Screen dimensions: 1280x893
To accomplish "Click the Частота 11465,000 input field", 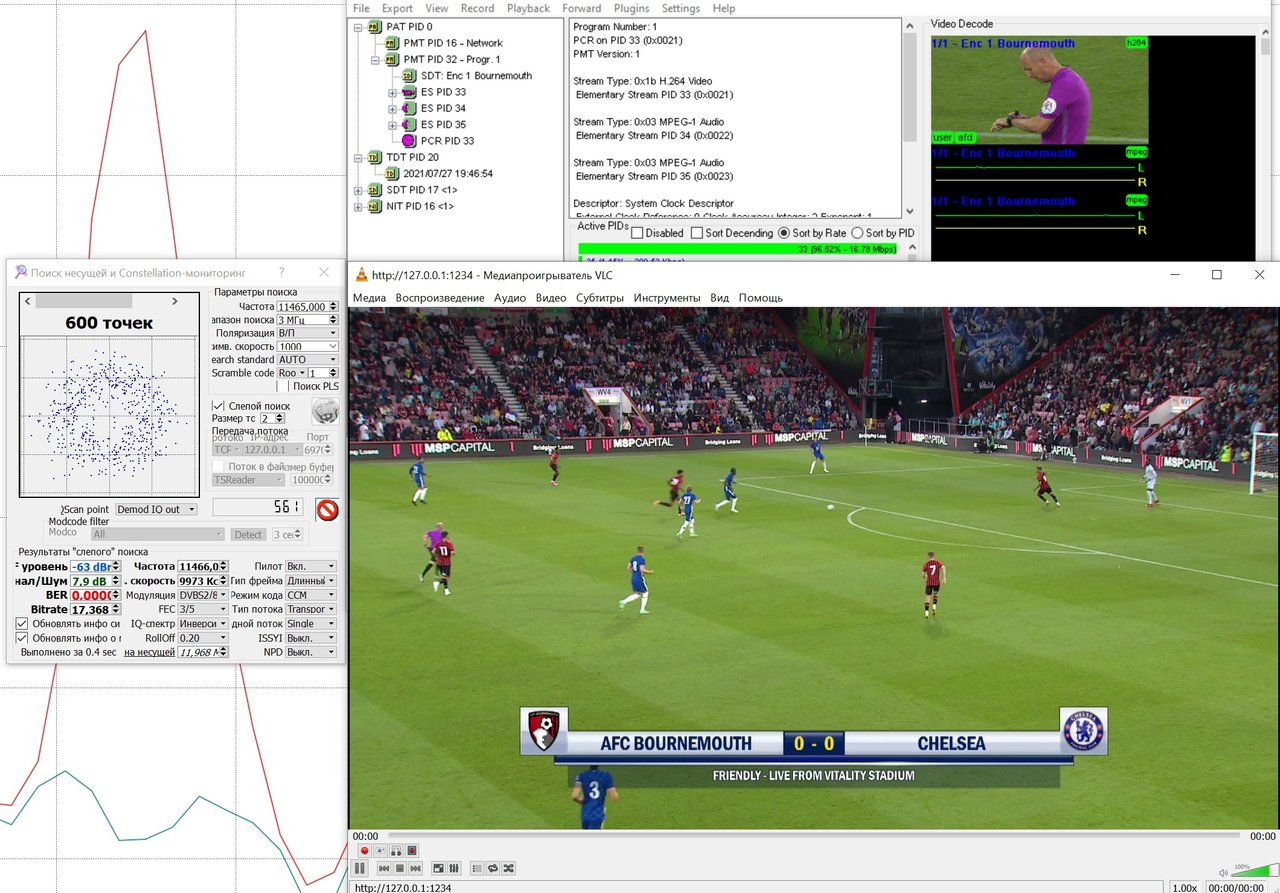I will (x=302, y=307).
